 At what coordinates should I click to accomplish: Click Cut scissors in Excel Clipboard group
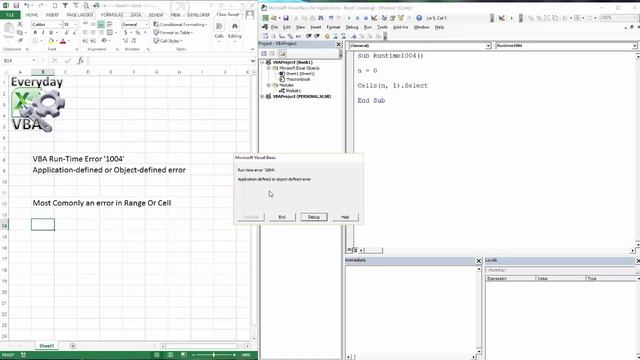(x=20, y=24)
